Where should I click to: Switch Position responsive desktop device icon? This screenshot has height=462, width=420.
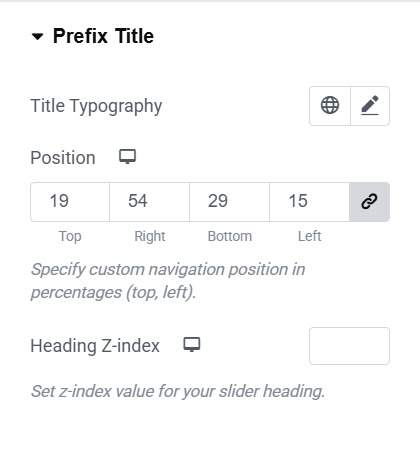click(x=128, y=156)
